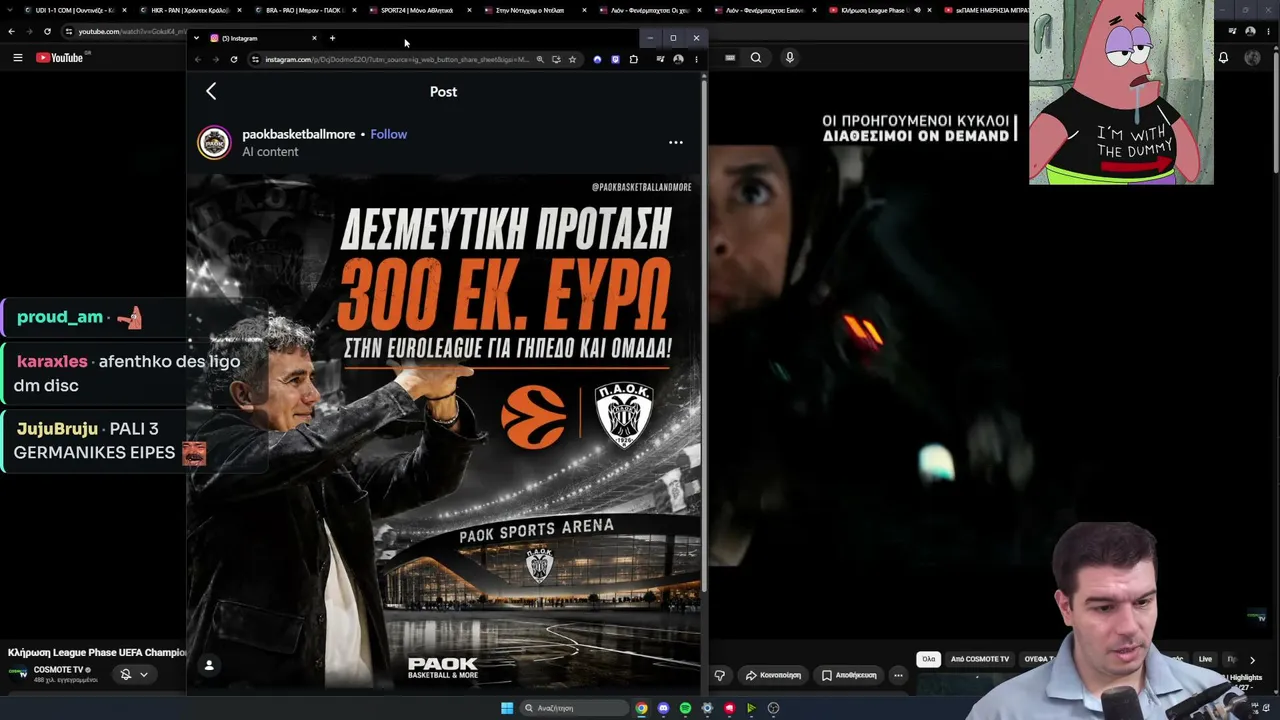Screen dimensions: 1280x720
Task: Open Chrome profile avatar in Instagram window
Action: click(x=678, y=59)
